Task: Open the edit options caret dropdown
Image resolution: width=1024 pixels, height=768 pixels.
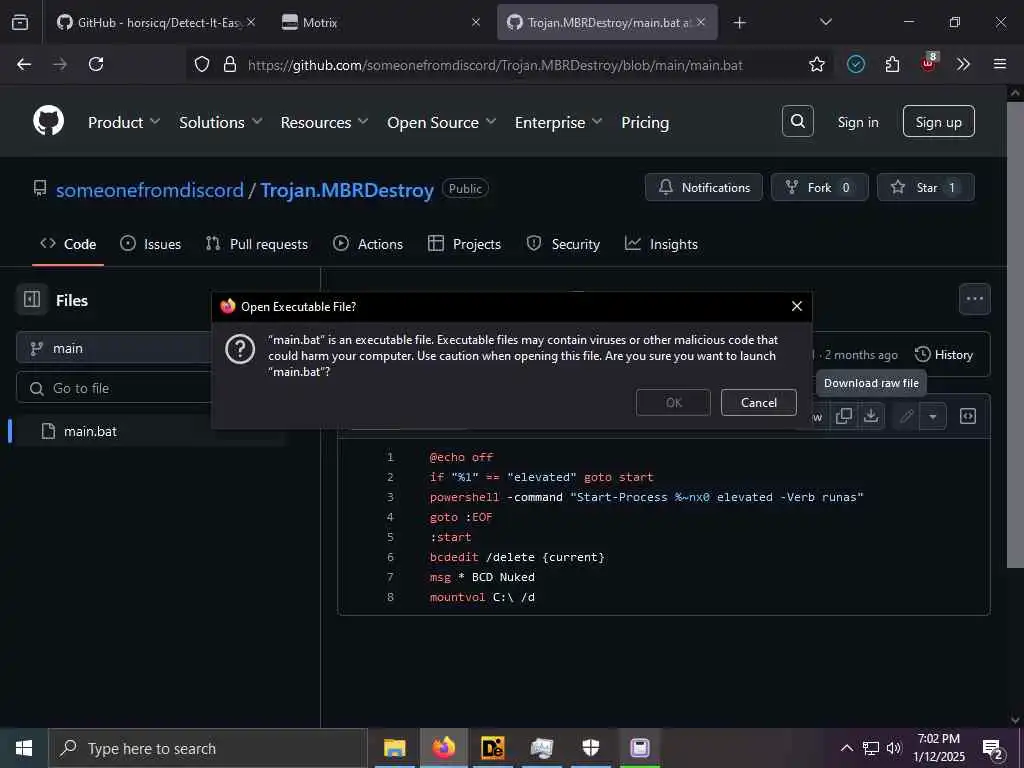Action: 933,416
